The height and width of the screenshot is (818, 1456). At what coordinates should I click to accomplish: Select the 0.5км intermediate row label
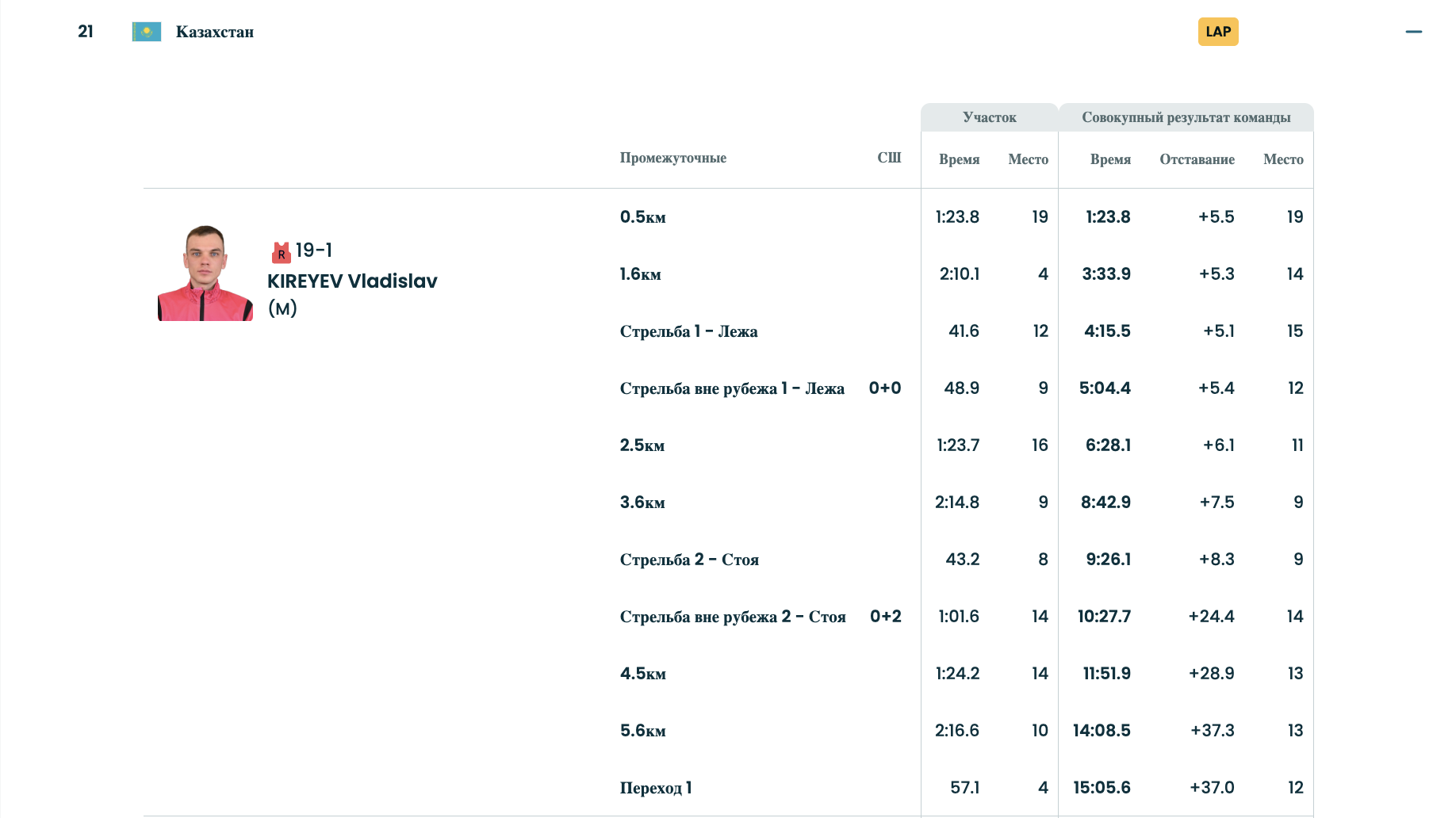coord(642,217)
